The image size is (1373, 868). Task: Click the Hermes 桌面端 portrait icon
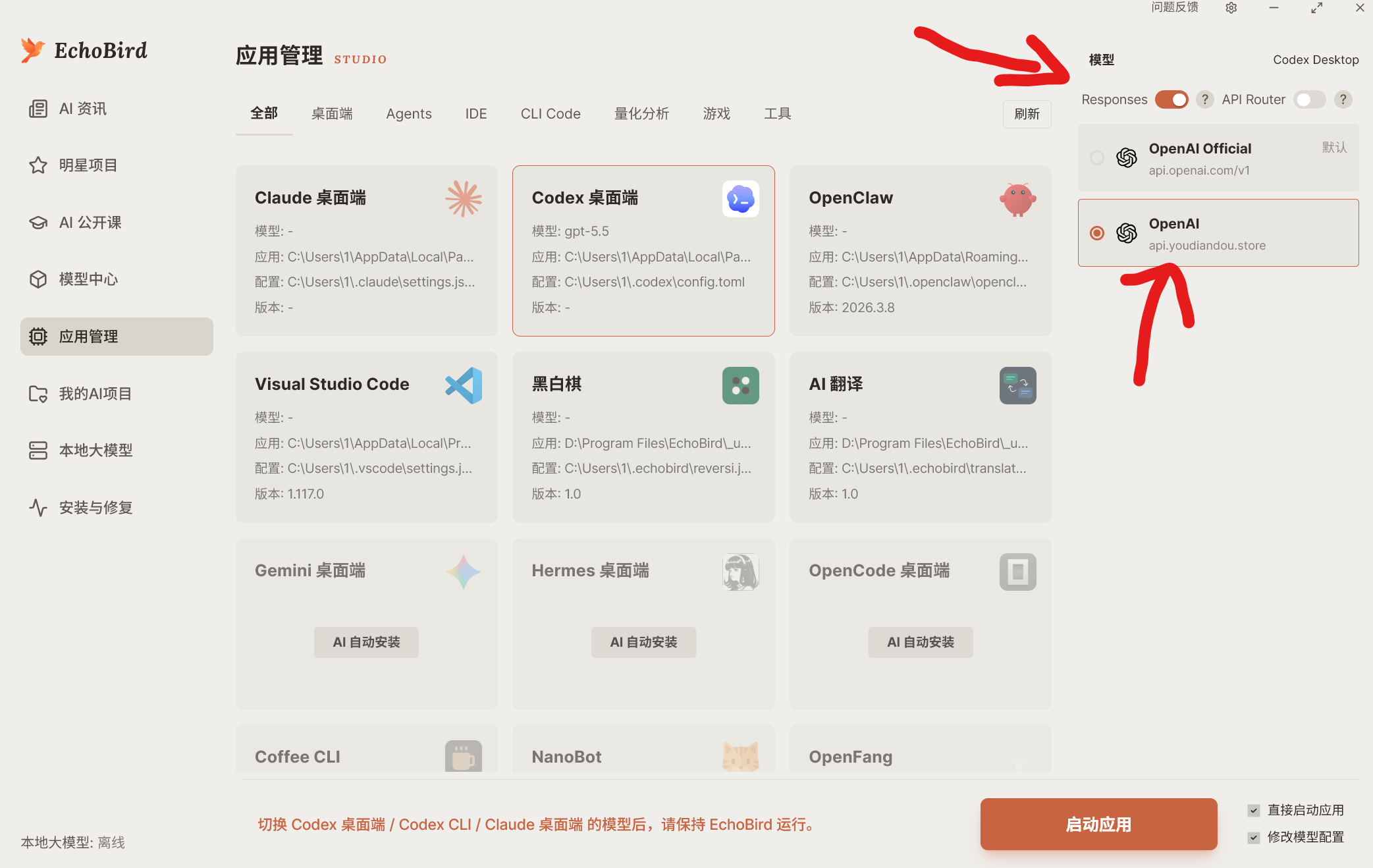(x=741, y=572)
